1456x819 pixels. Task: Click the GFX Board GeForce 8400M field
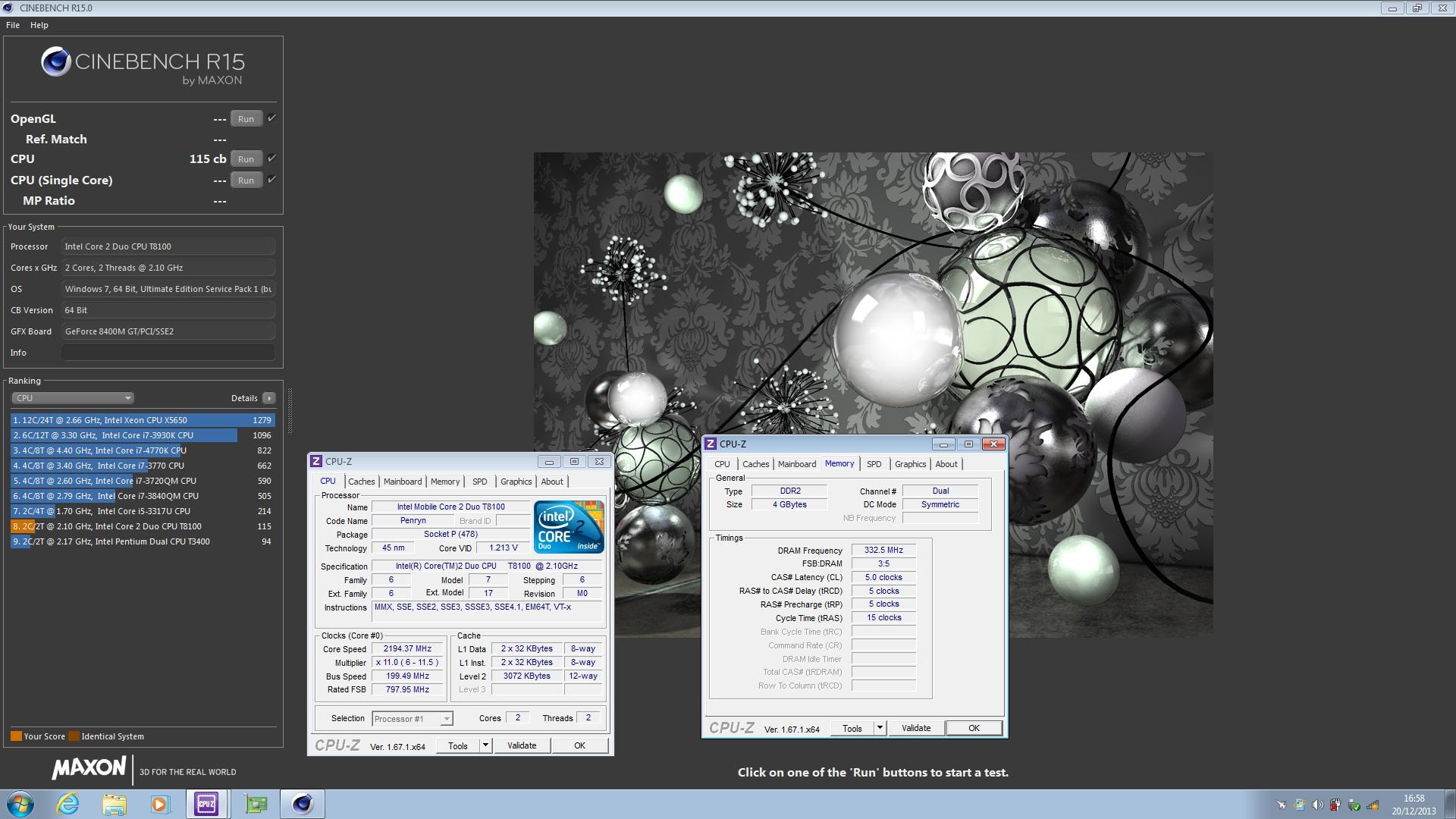pos(168,331)
